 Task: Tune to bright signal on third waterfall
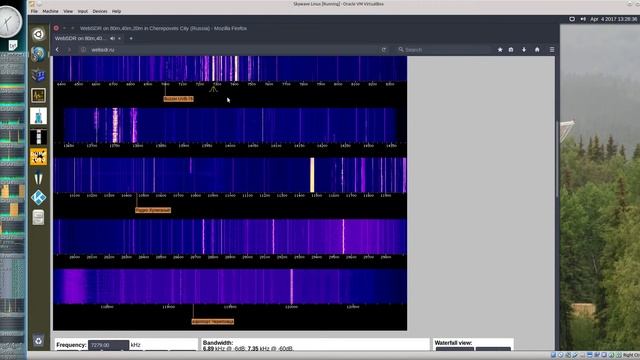tap(312, 175)
